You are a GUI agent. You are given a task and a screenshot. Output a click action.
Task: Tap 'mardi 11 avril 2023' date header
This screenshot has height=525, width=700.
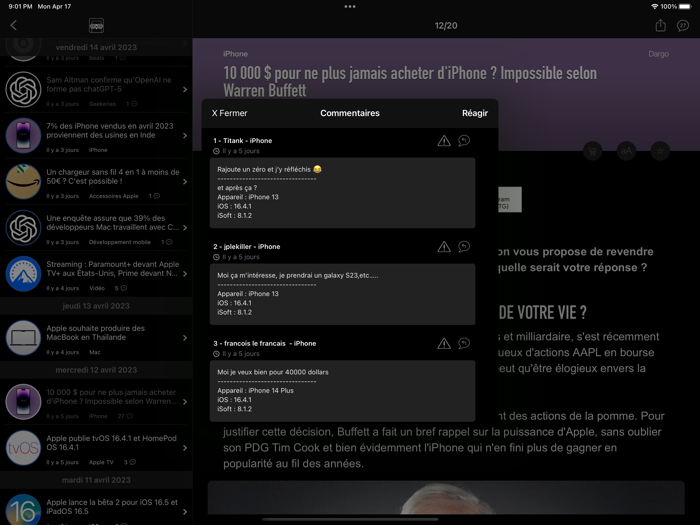point(96,480)
